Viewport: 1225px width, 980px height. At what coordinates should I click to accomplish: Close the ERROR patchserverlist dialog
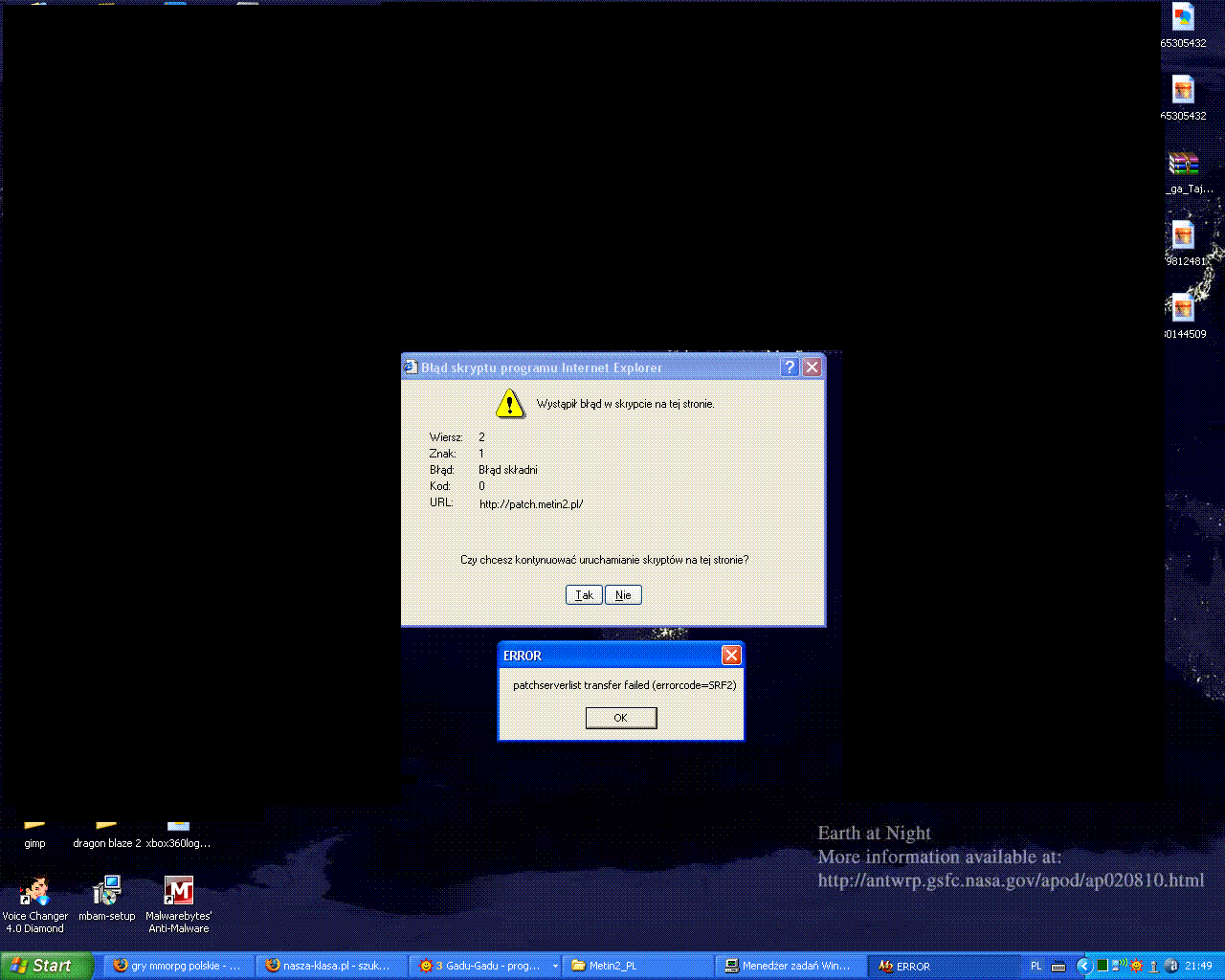tap(731, 655)
